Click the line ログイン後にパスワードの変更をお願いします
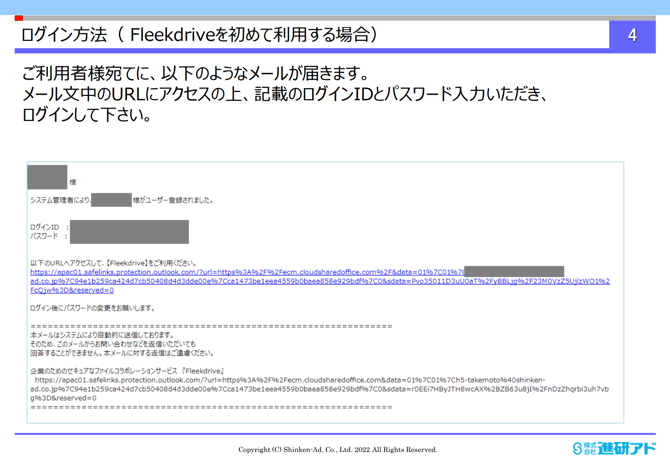This screenshot has width=670, height=464. point(92,308)
